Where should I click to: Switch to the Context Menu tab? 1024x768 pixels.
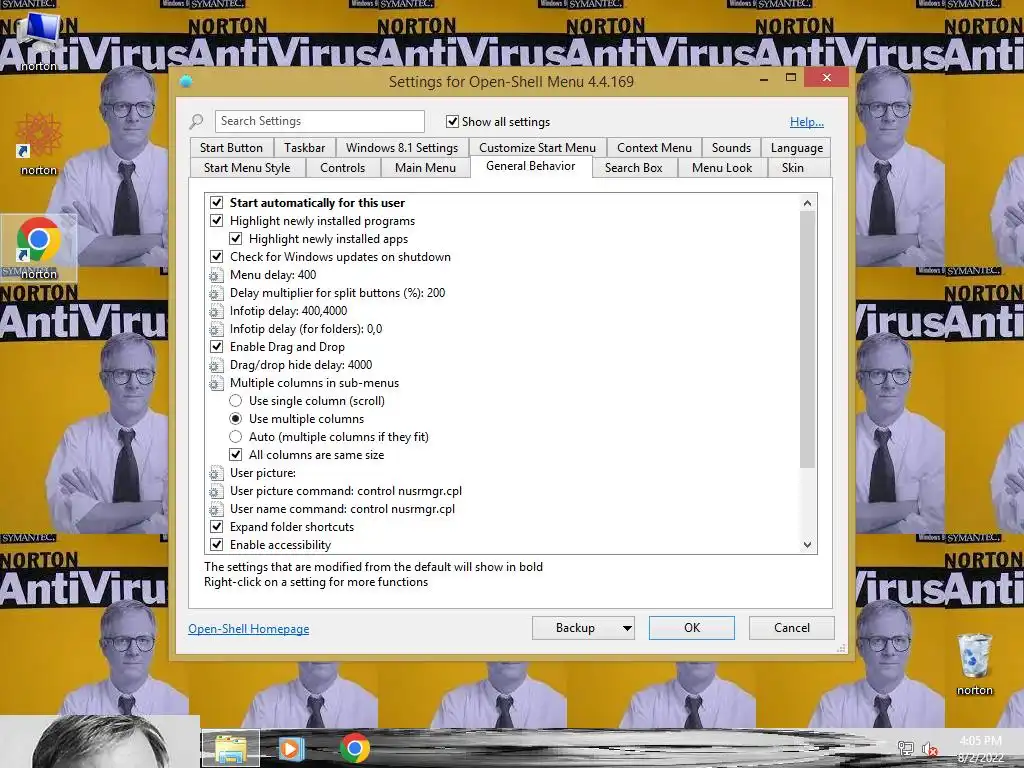654,148
